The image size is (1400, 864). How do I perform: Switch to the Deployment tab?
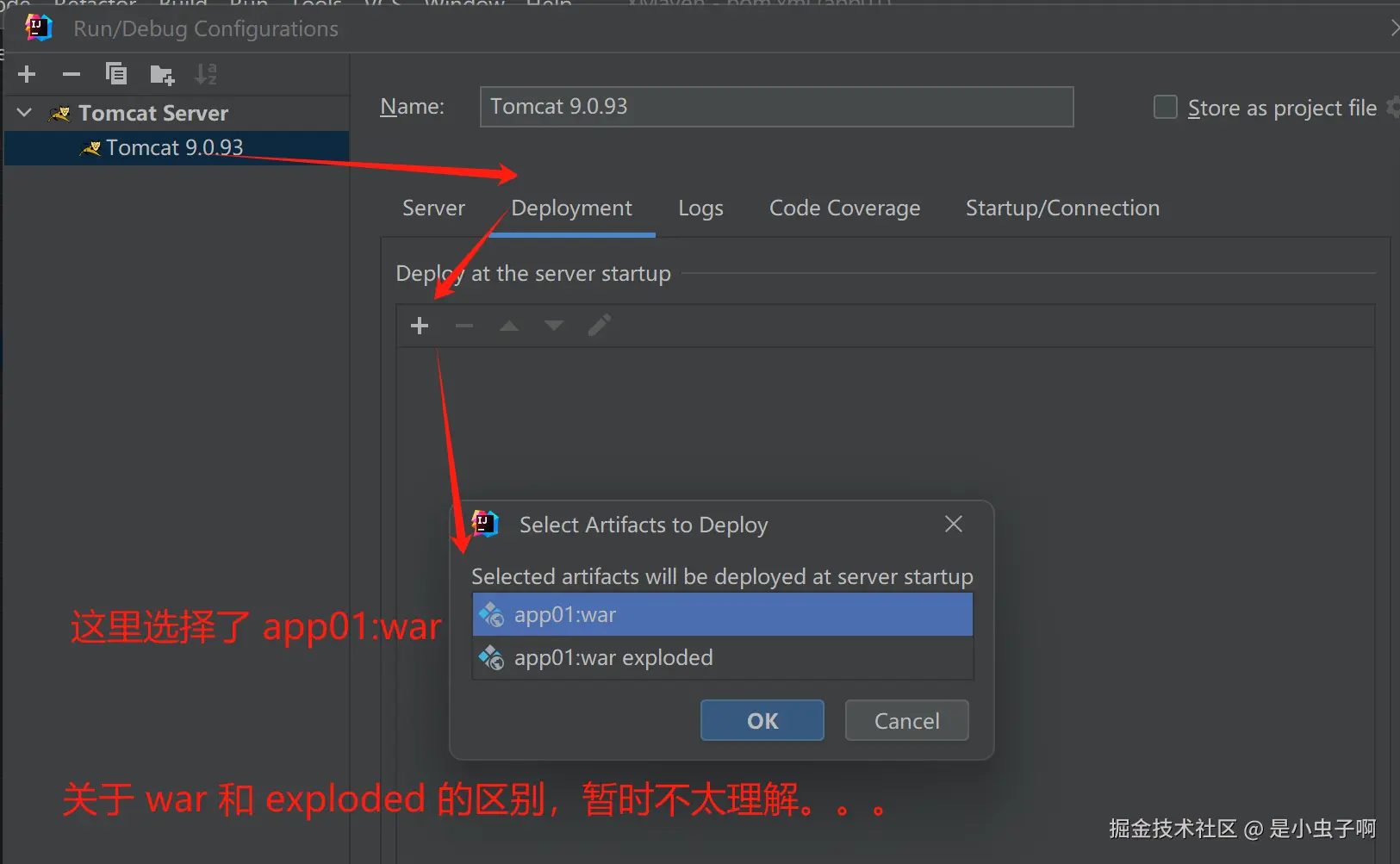click(571, 208)
